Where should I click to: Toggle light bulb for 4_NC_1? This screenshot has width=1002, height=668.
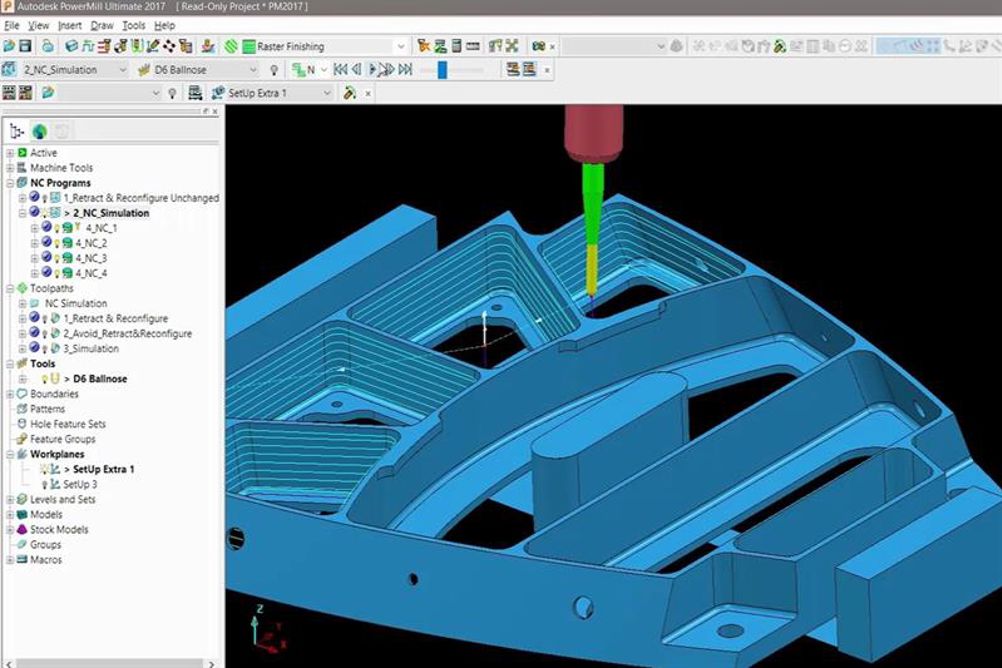click(x=56, y=228)
